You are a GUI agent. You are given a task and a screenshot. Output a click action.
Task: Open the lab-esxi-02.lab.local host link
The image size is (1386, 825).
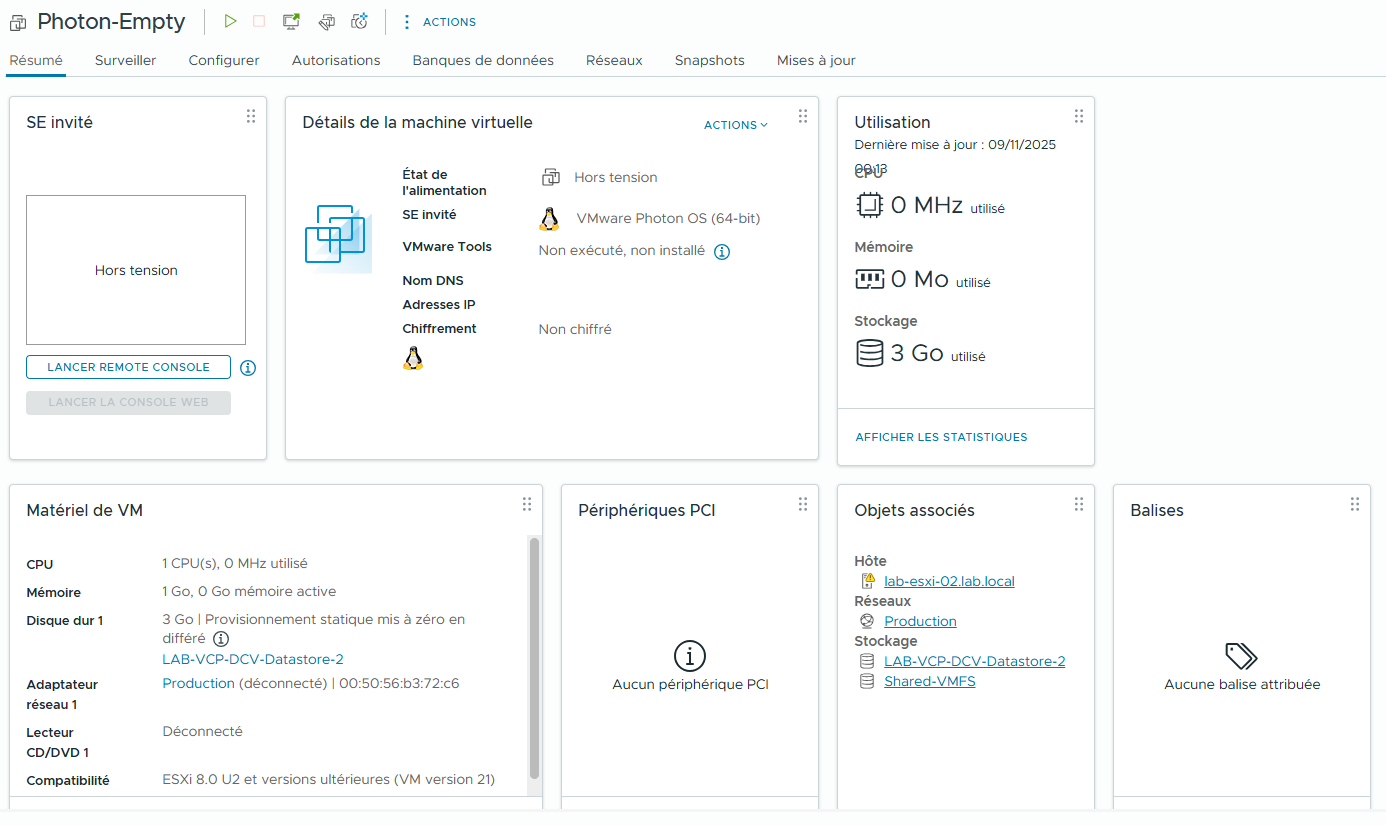tap(949, 581)
